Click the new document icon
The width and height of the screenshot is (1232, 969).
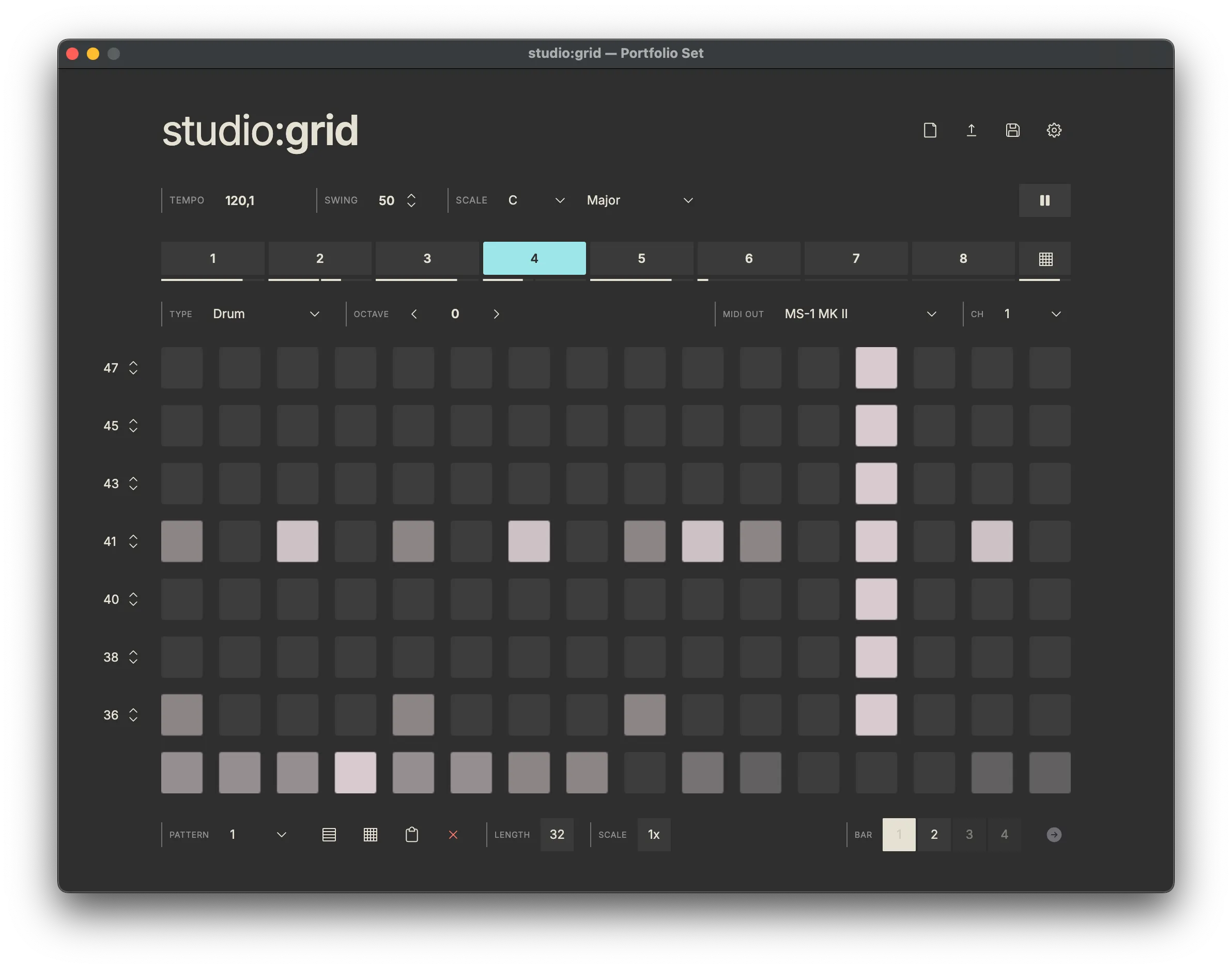930,131
